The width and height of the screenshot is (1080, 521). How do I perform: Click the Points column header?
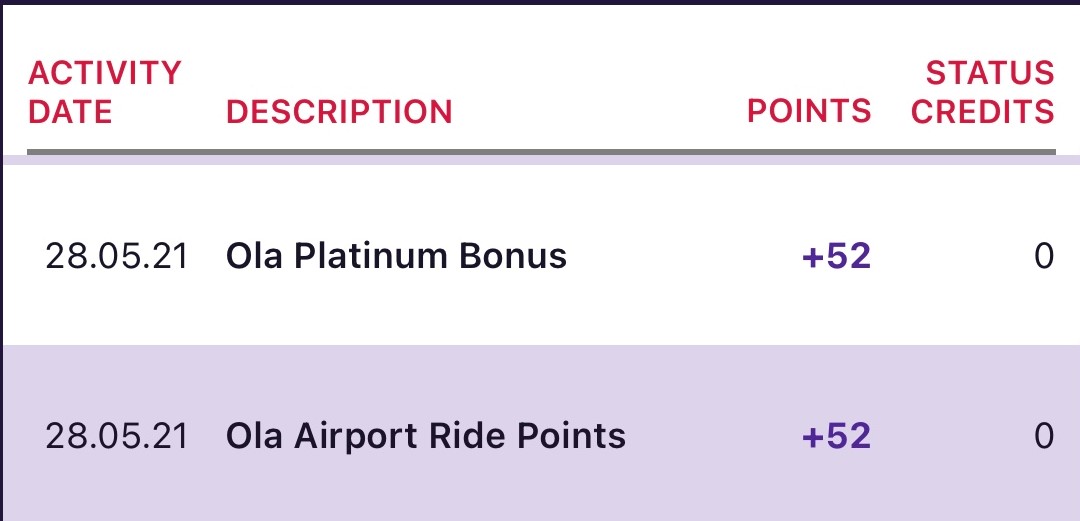click(x=809, y=112)
